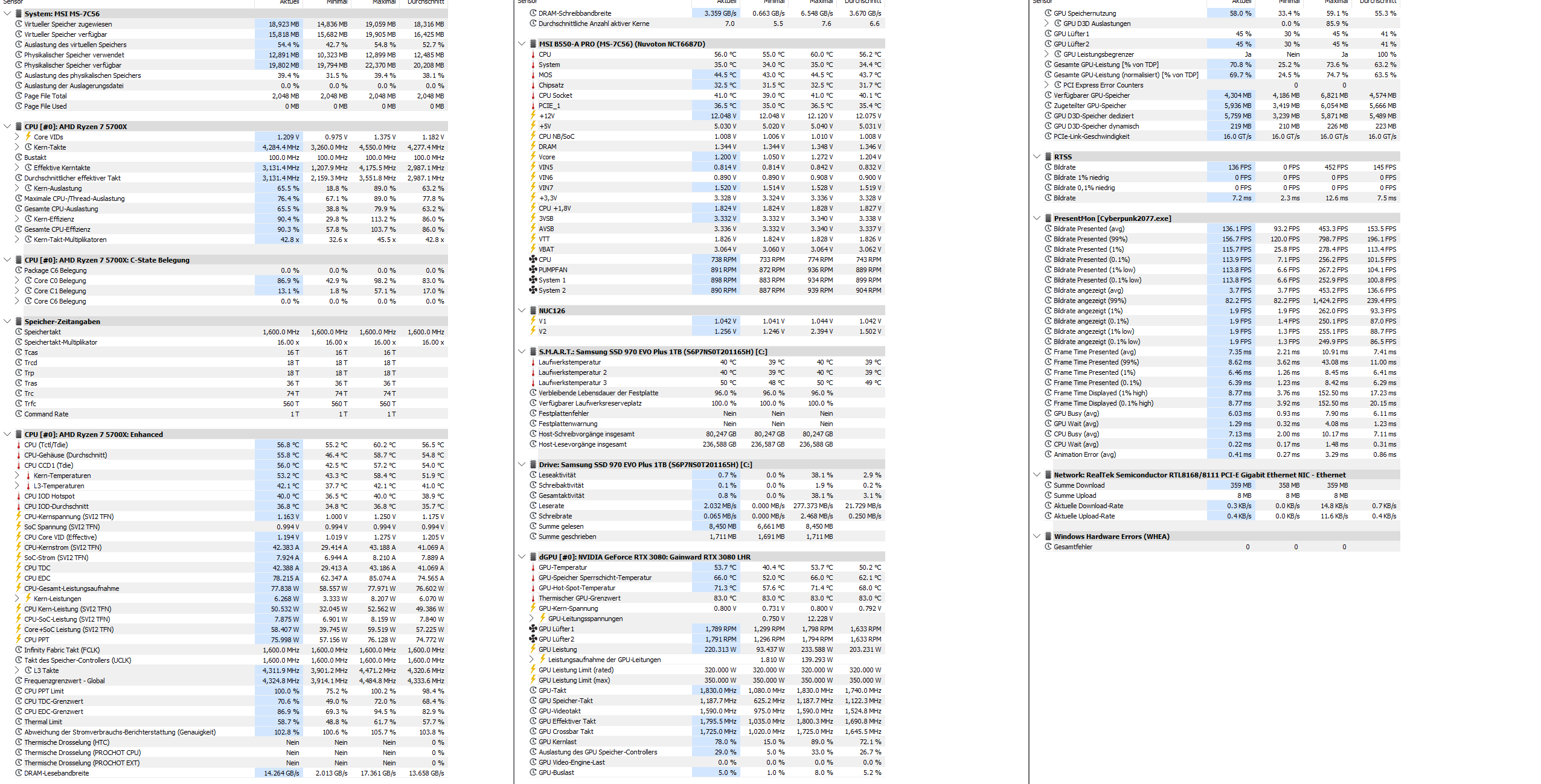Collapse the Speicher-Zeitangaben group
Image resolution: width=1541 pixels, height=784 pixels.
tap(7, 321)
